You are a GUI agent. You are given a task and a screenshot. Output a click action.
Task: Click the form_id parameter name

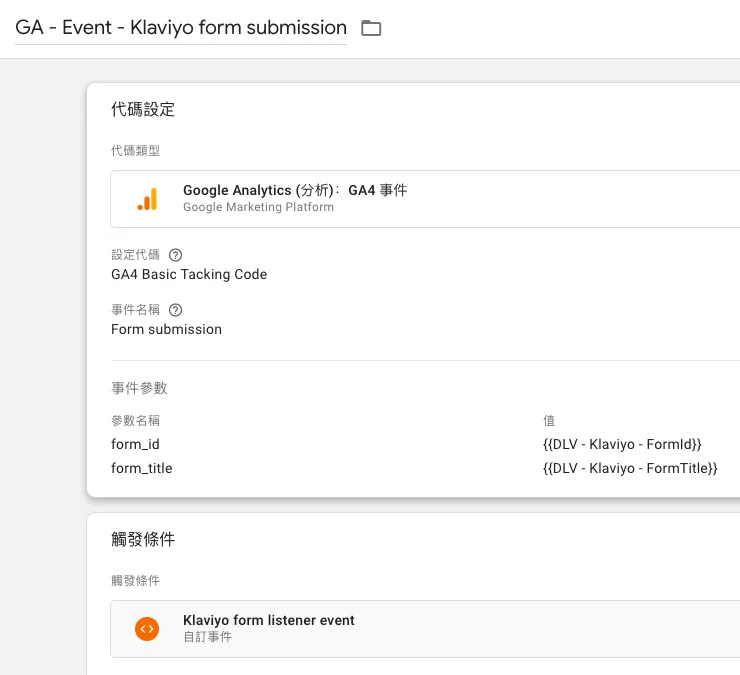(x=135, y=444)
